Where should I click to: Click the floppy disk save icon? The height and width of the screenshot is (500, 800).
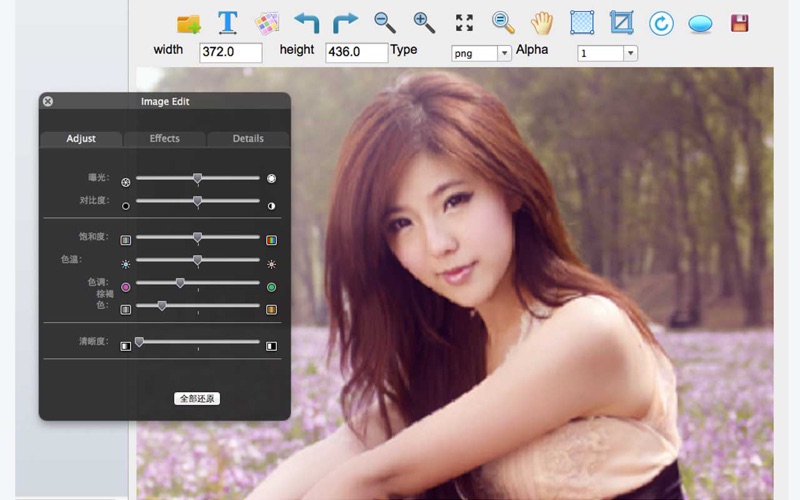coord(740,22)
